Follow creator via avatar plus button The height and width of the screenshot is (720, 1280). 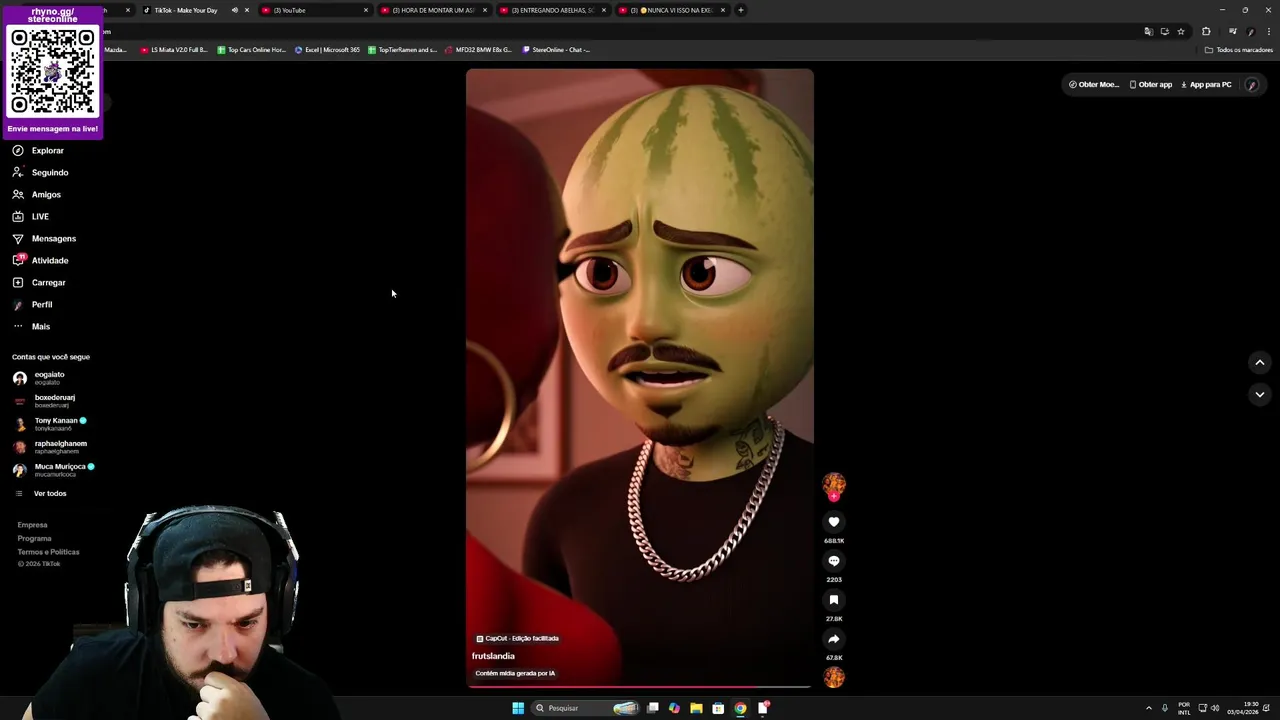pos(834,496)
